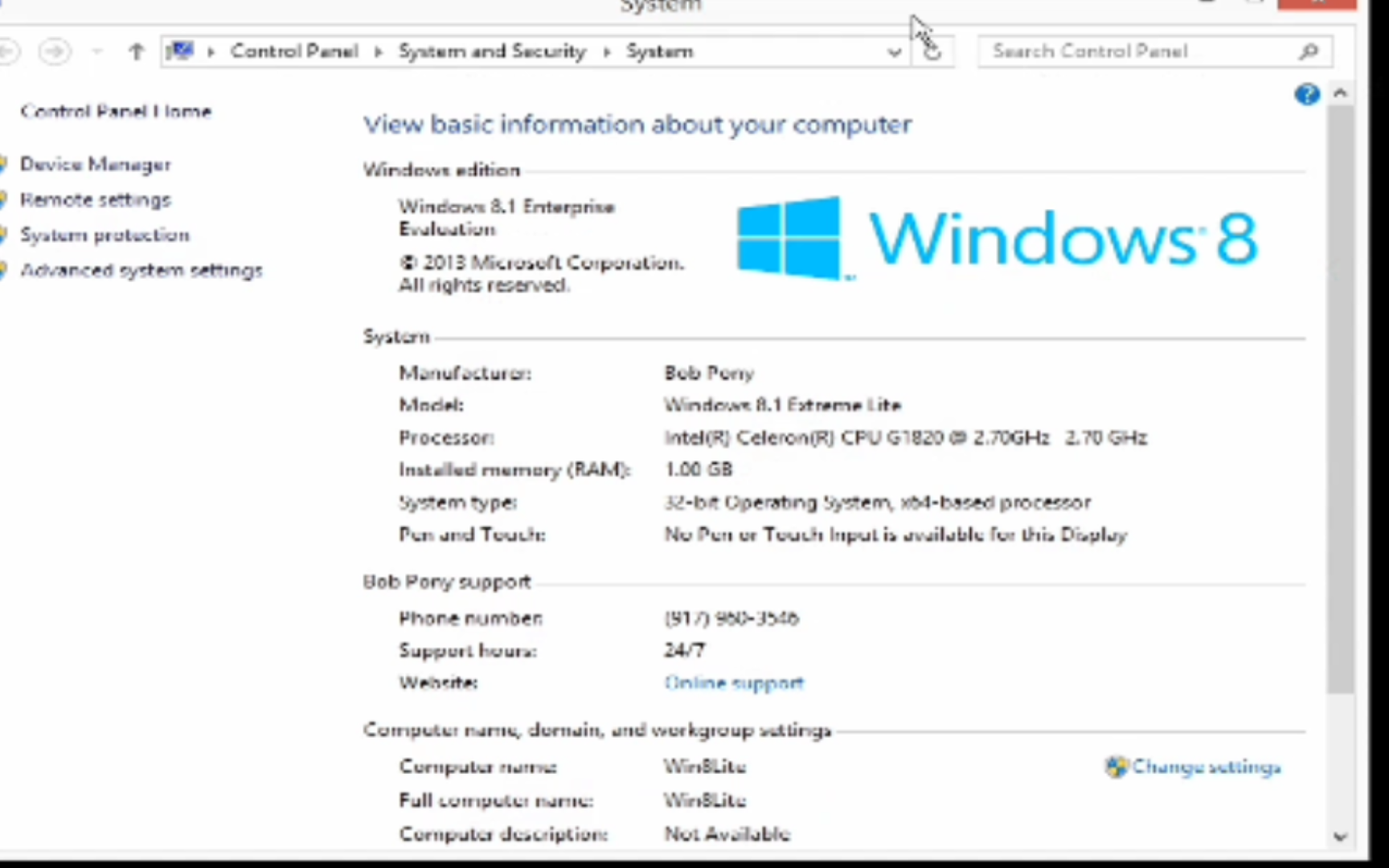The width and height of the screenshot is (1389, 868).
Task: Expand the arrow before Control Panel breadcrumb
Action: click(211, 52)
